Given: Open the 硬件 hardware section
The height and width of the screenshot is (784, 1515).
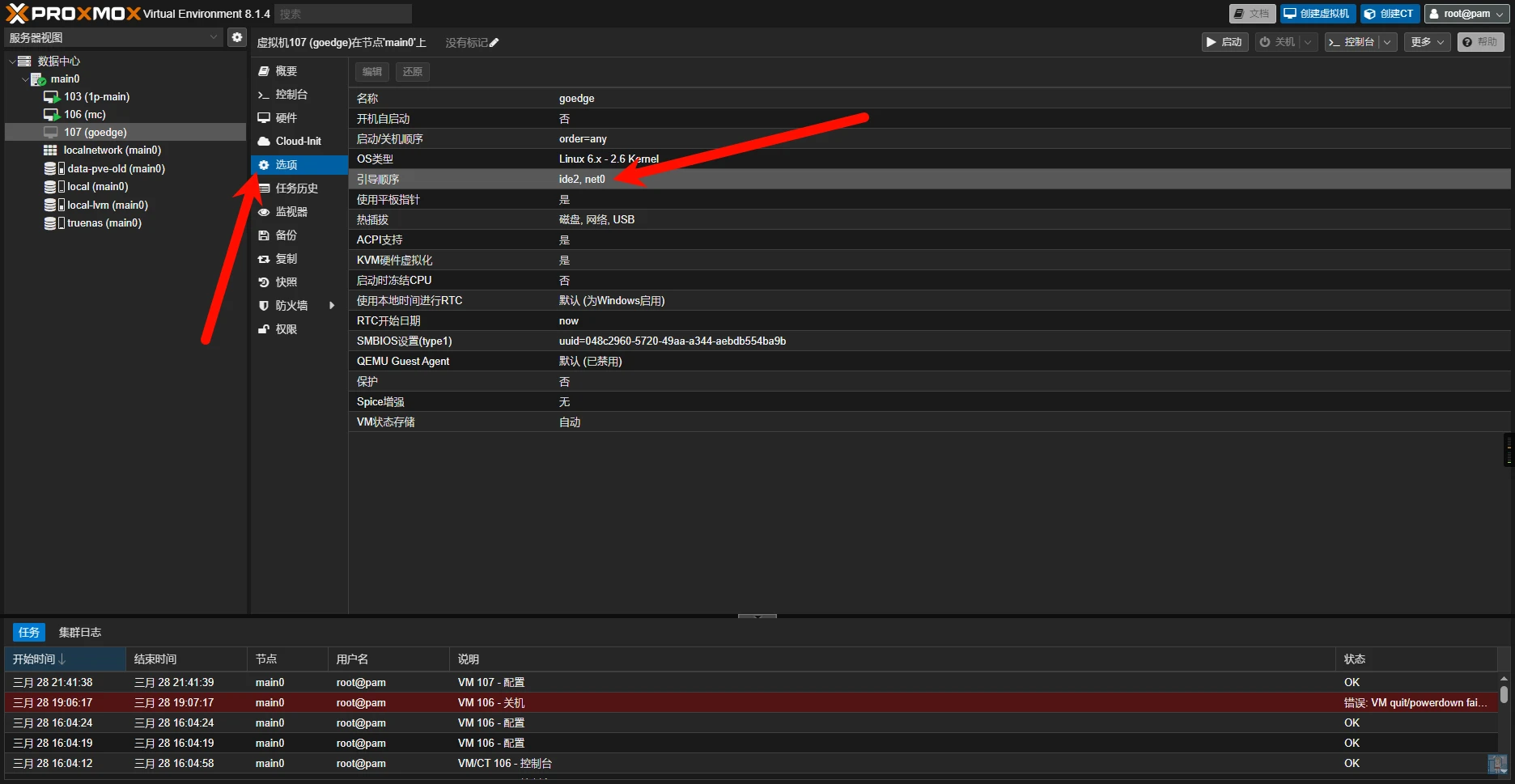Looking at the screenshot, I should coord(286,118).
